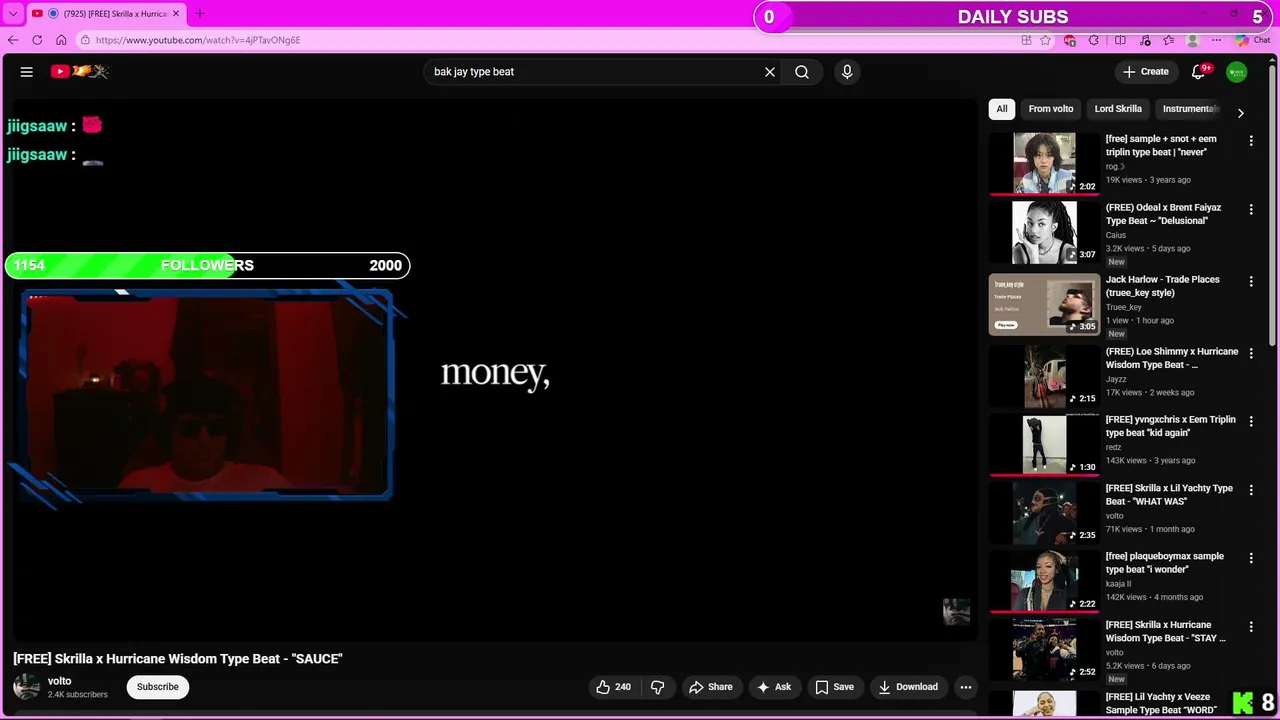Open plaqueboymax 'i wonder' video title
The image size is (1280, 720).
coord(1165,563)
